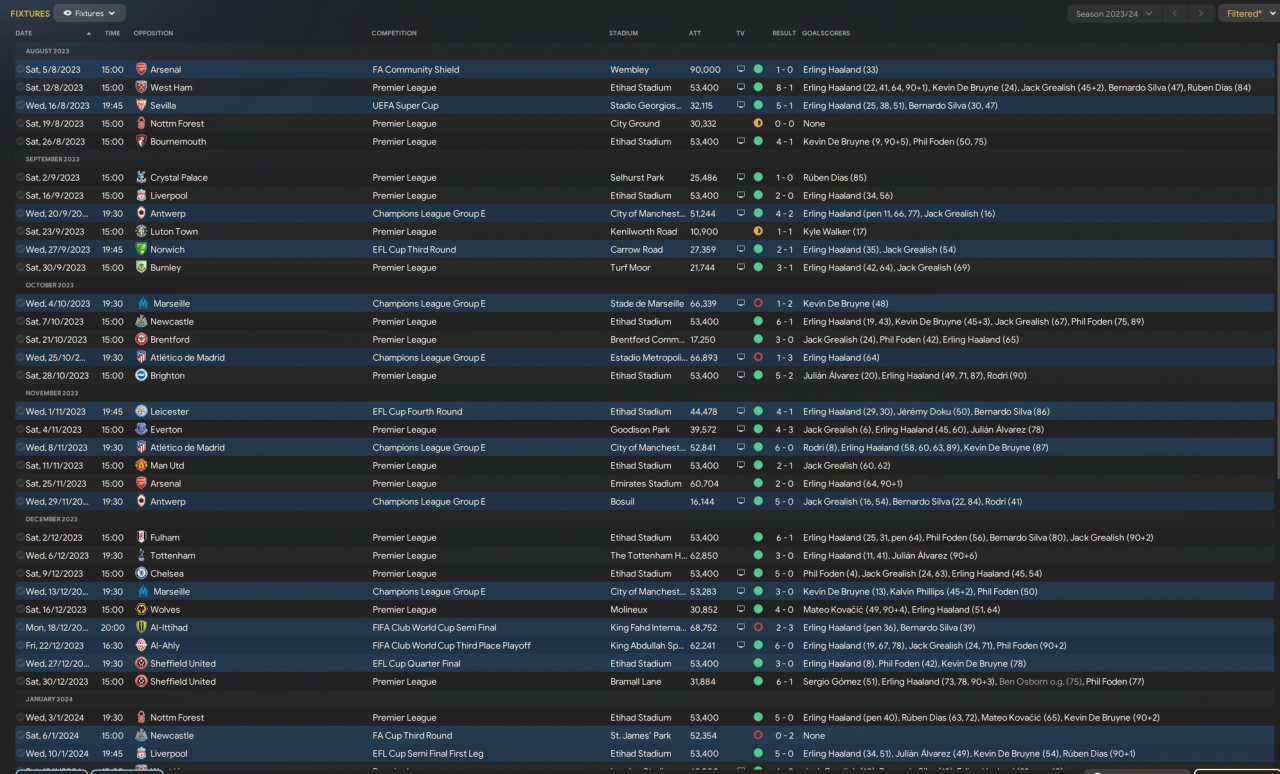Select the Crystal Palace club badge
Viewport: 1280px width, 774px height.
tap(141, 178)
